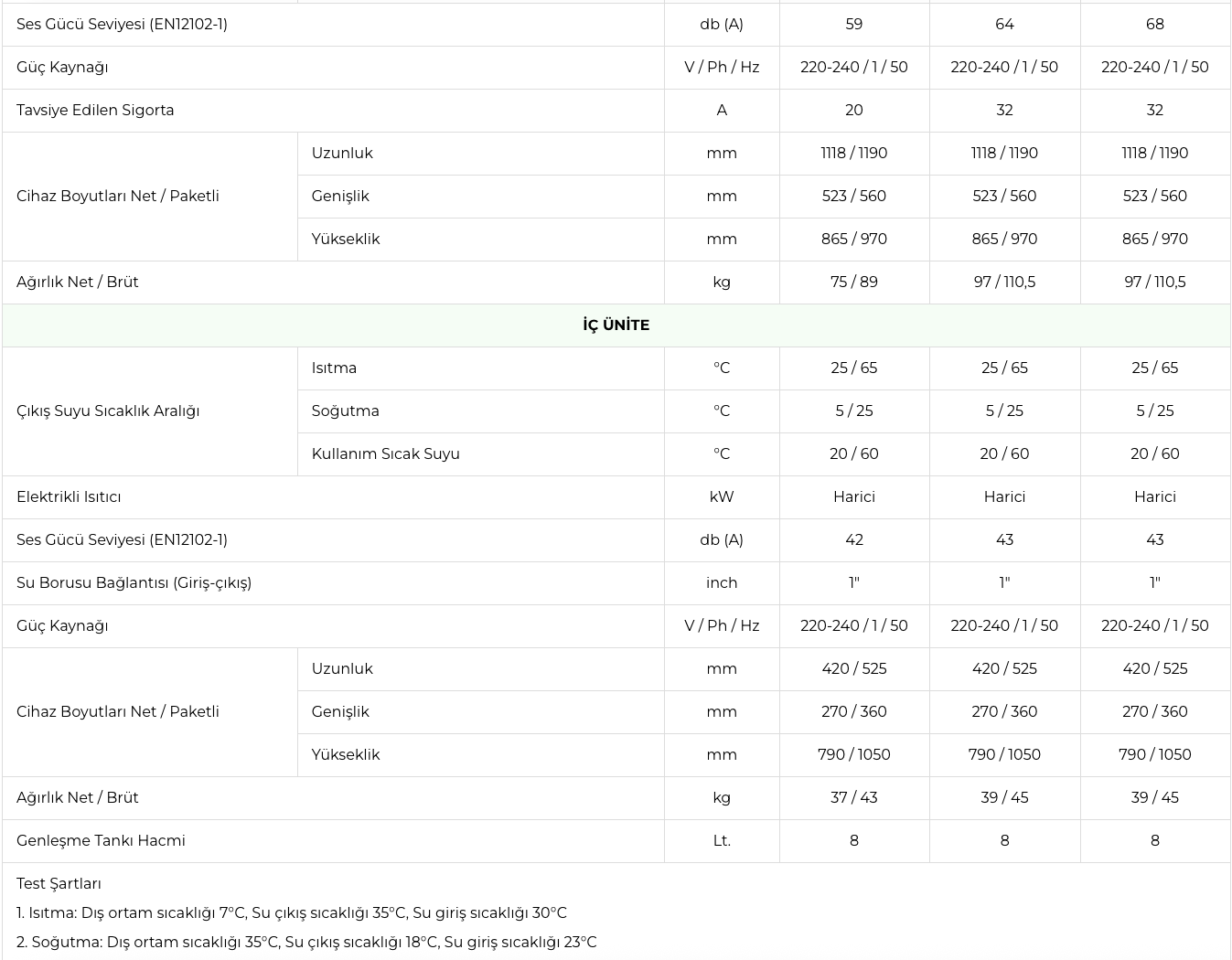Viewport: 1232px width, 960px height.
Task: Click the indoor unit weight 37 / 43
Action: click(x=853, y=798)
